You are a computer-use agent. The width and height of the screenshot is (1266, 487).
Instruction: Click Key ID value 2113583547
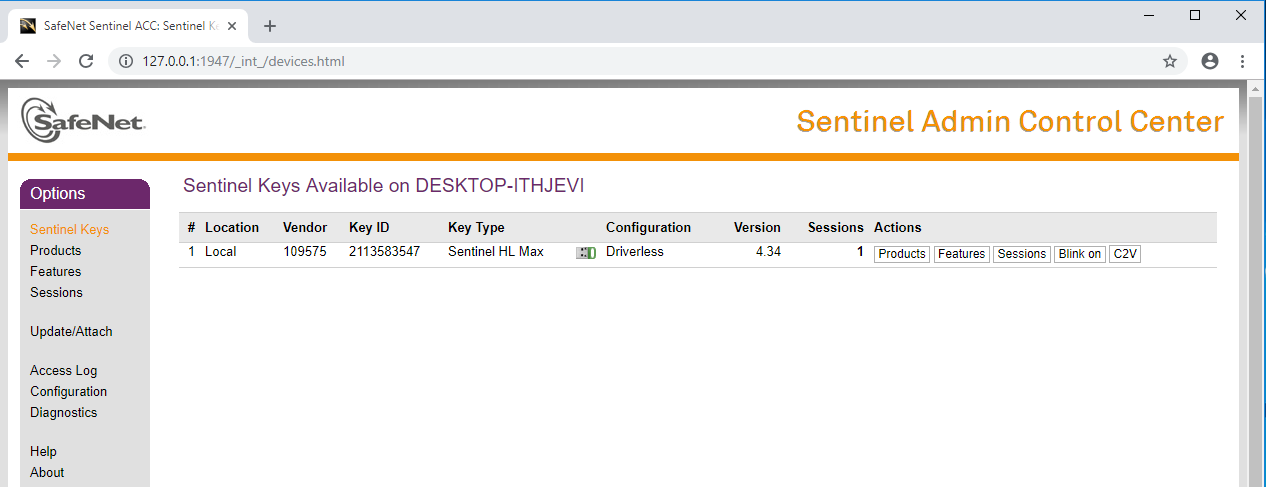[x=384, y=252]
